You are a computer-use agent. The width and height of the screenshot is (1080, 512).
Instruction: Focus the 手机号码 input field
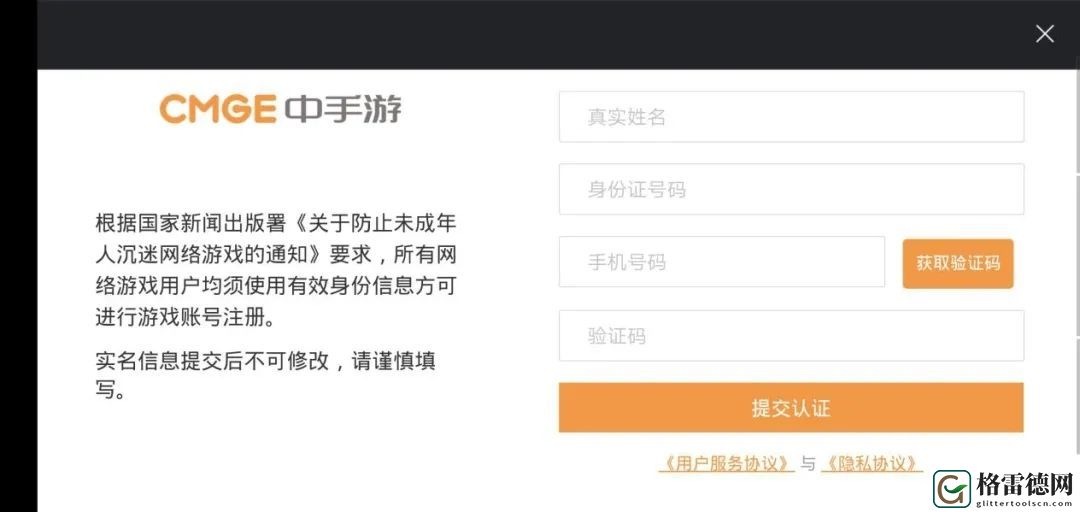click(x=722, y=262)
